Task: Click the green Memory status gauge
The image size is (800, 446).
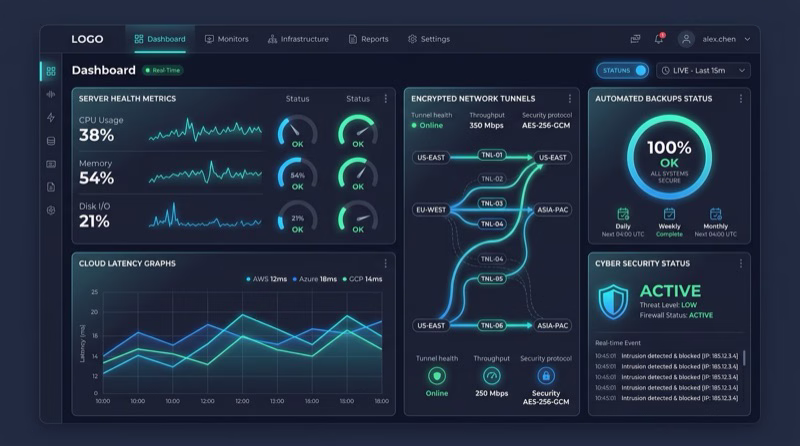Action: coord(358,175)
